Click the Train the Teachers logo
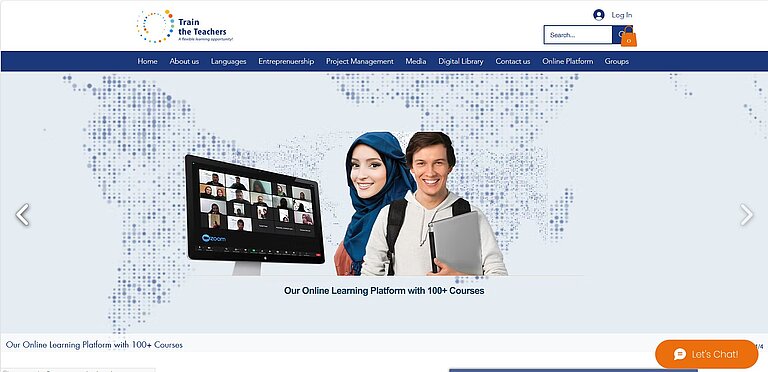Image resolution: width=768 pixels, height=372 pixels. 185,26
